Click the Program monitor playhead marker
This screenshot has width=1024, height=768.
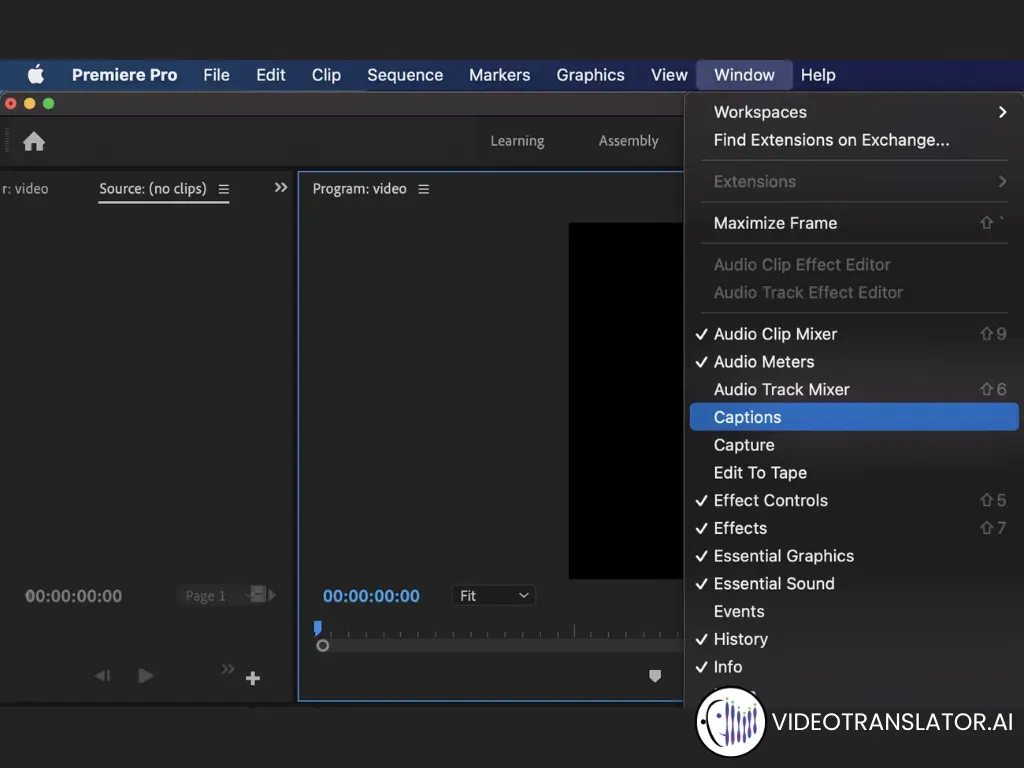pyautogui.click(x=317, y=628)
